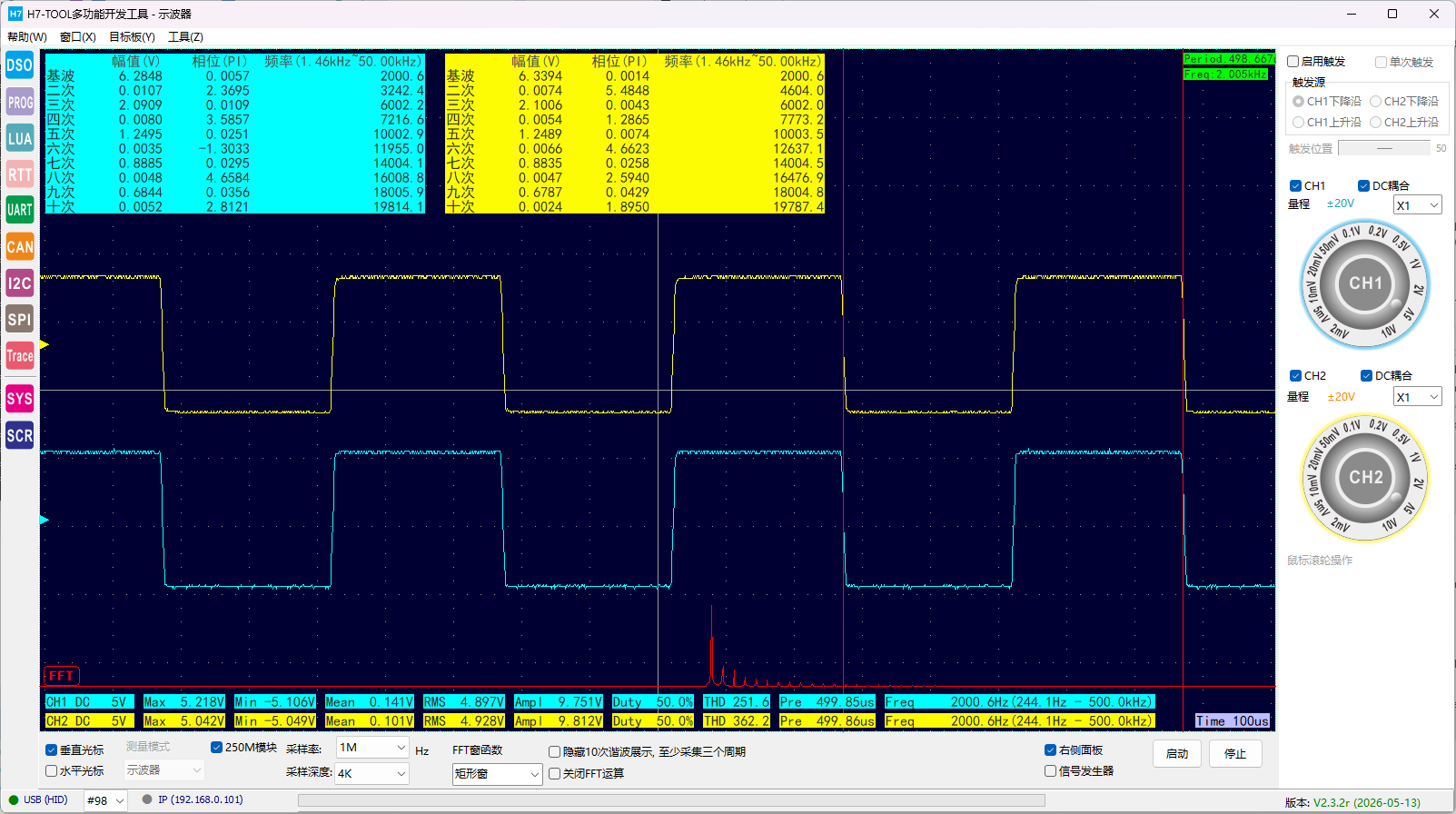
Task: Check 隐藏10次谐波展示 option
Action: [x=554, y=751]
